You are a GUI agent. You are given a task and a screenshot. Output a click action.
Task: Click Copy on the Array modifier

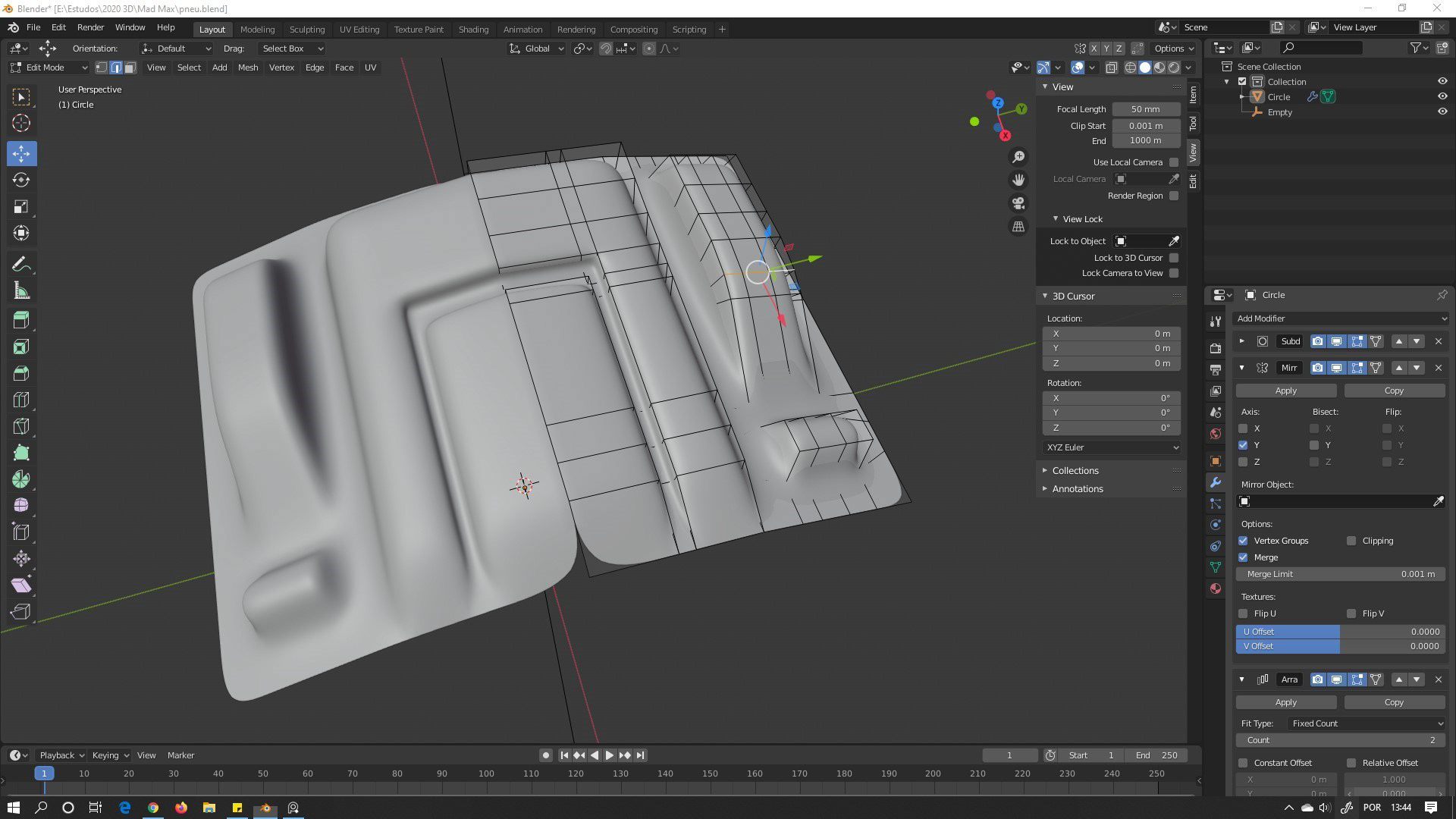(x=1393, y=702)
